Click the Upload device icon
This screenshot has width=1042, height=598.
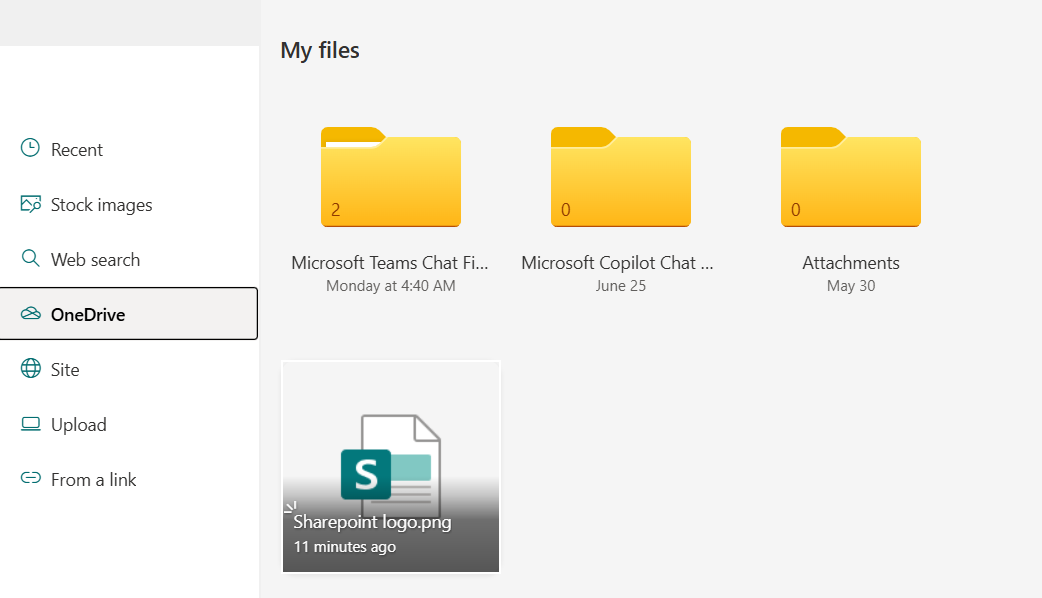click(x=30, y=424)
